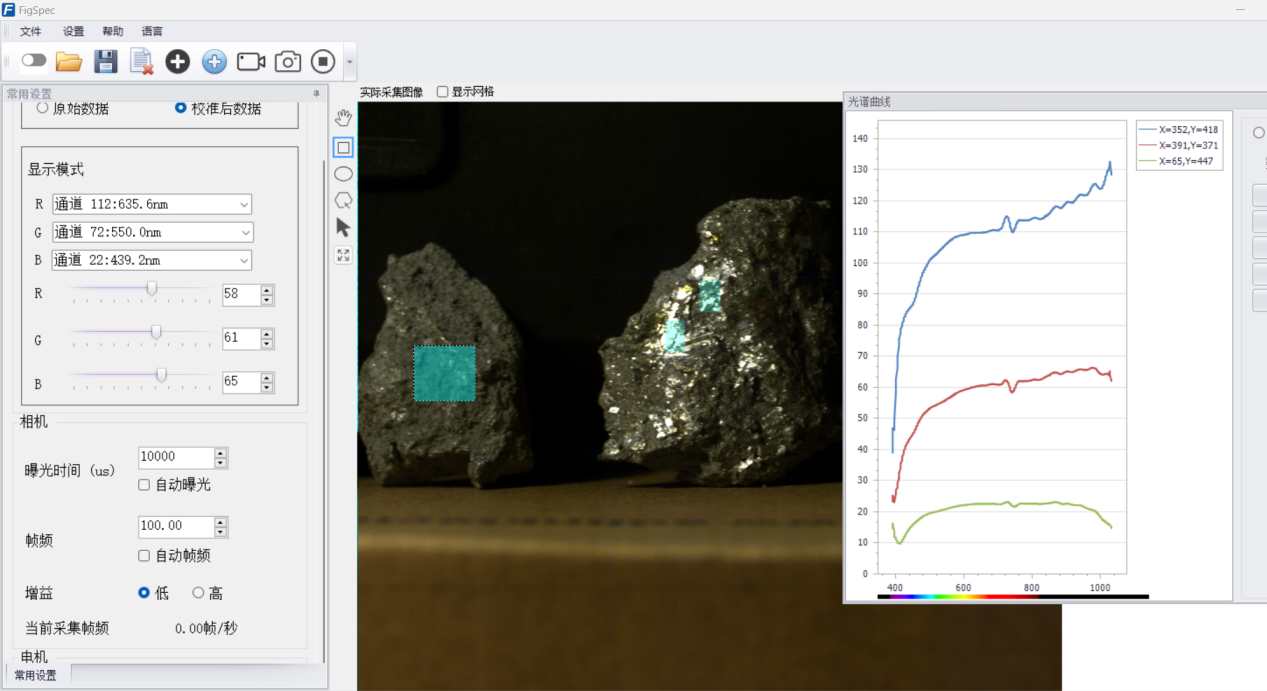Image resolution: width=1267 pixels, height=691 pixels.
Task: Click the open folder icon
Action: 69,62
